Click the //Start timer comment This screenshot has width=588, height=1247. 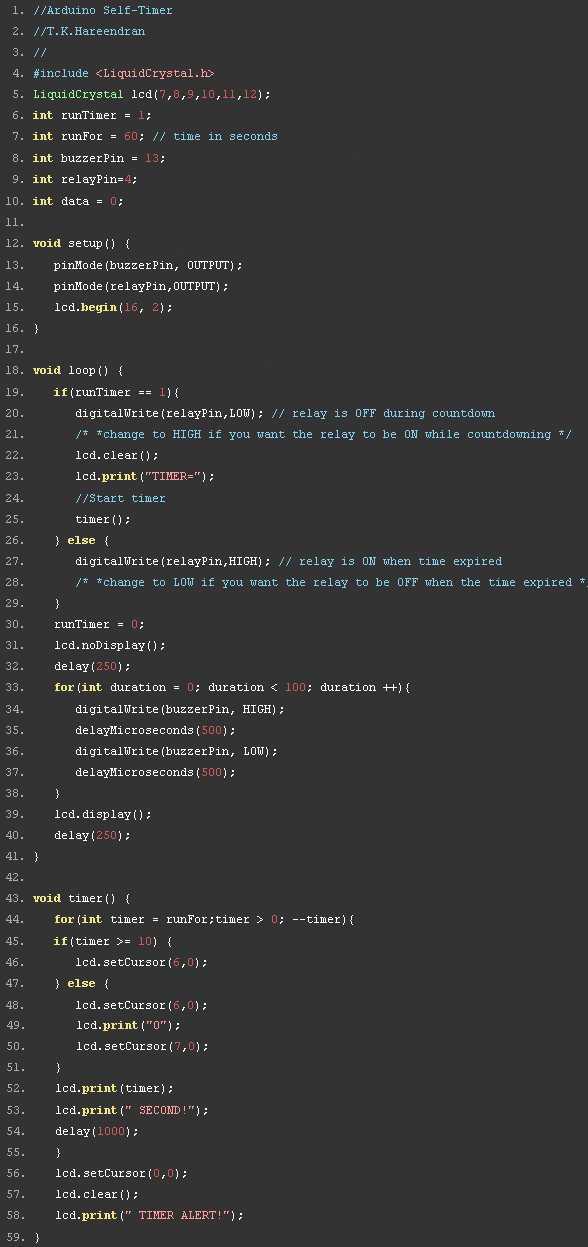click(120, 498)
